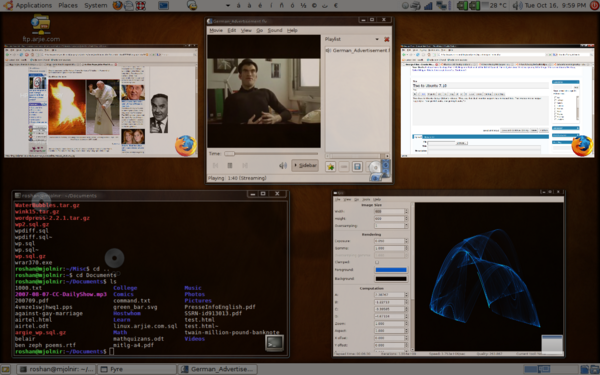Screen dimensions: 600x375
Task: Click the terminal command prompt line
Action: pos(64,351)
